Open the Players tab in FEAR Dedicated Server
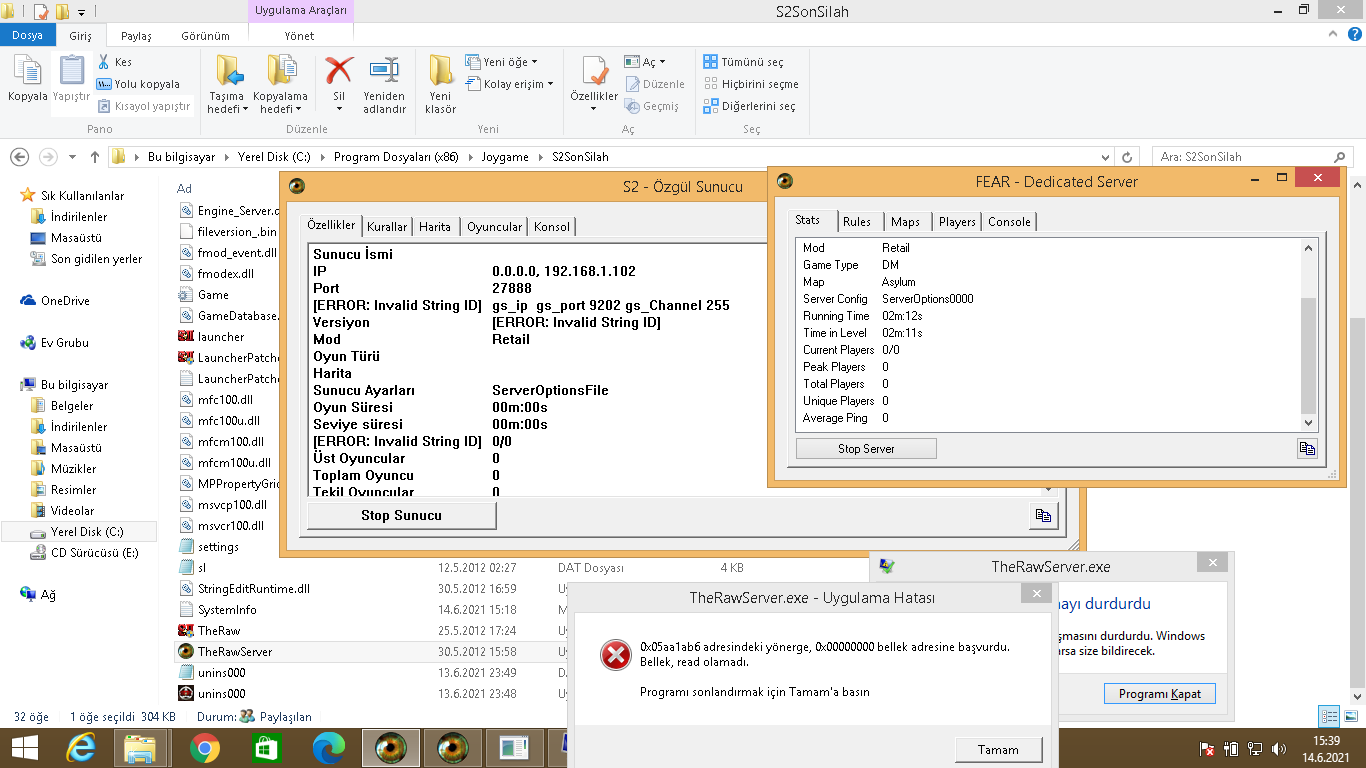The width and height of the screenshot is (1366, 768). (x=957, y=222)
